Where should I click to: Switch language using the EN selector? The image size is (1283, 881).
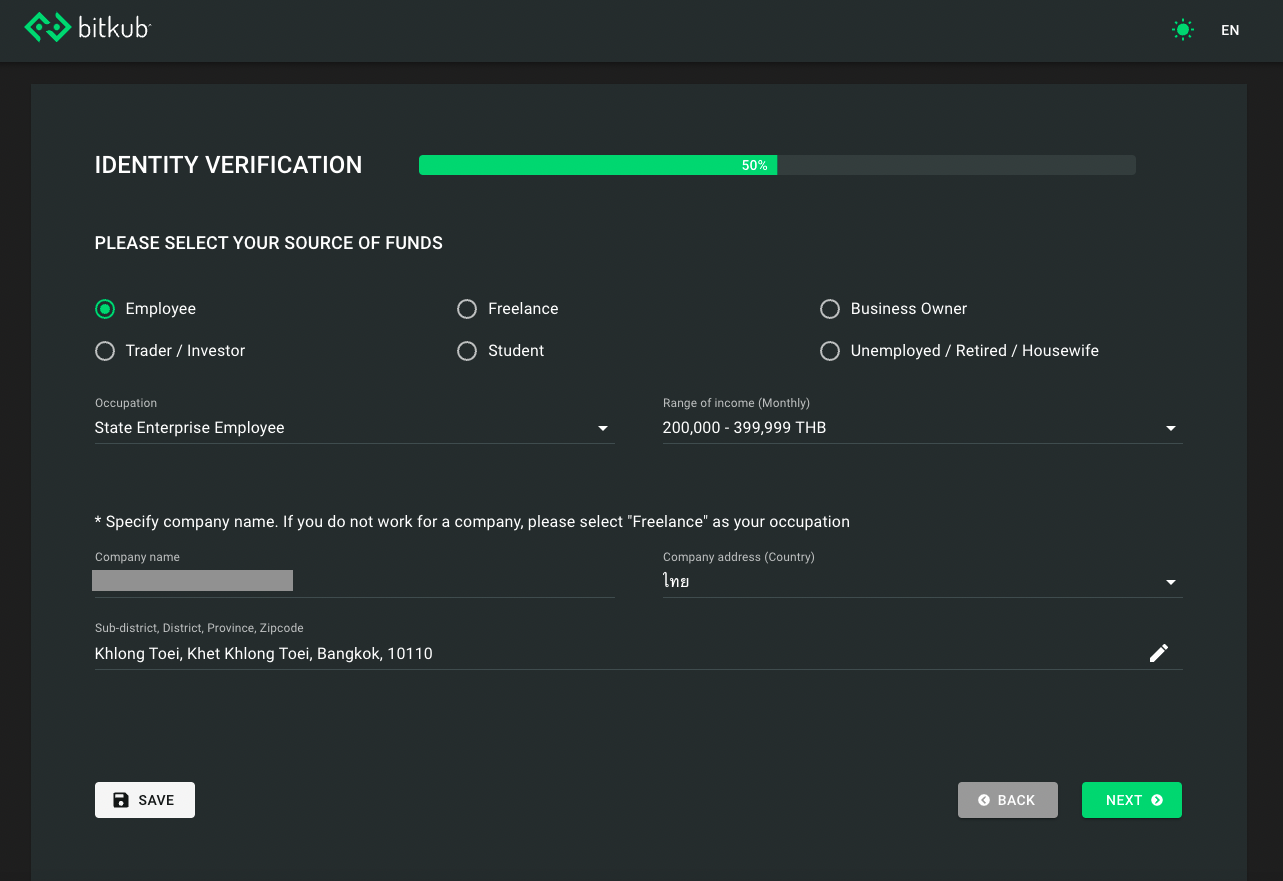click(1230, 30)
